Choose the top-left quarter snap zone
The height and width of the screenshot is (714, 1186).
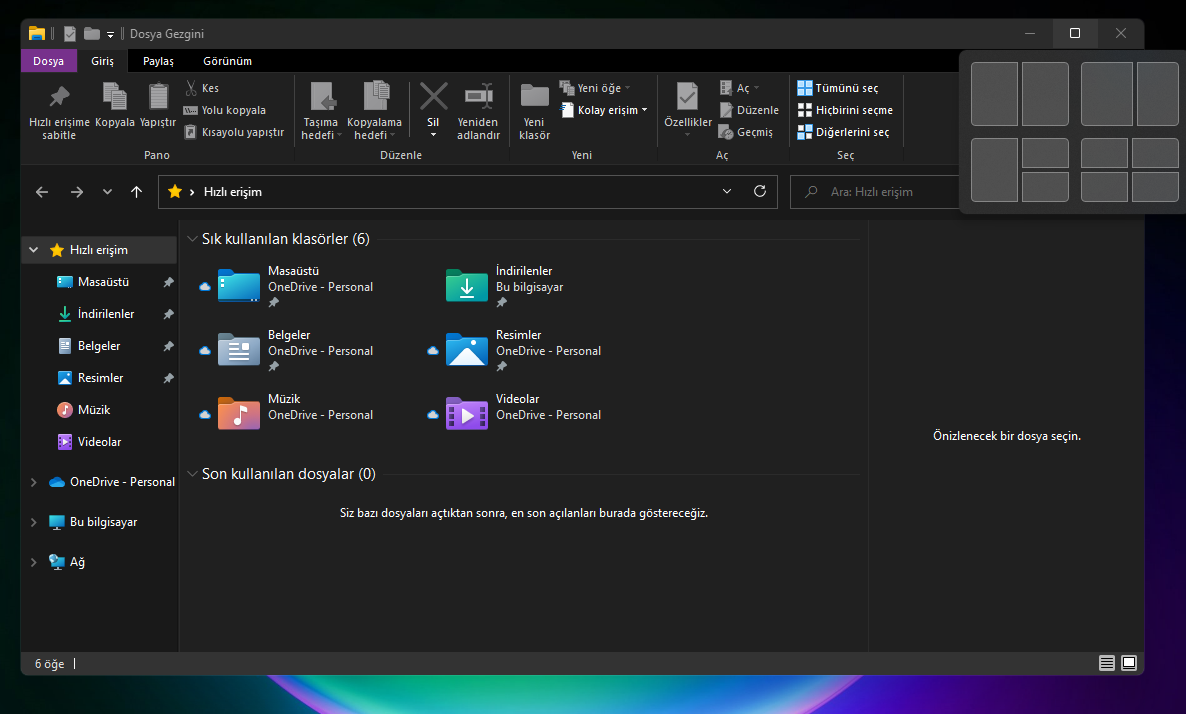(1104, 154)
